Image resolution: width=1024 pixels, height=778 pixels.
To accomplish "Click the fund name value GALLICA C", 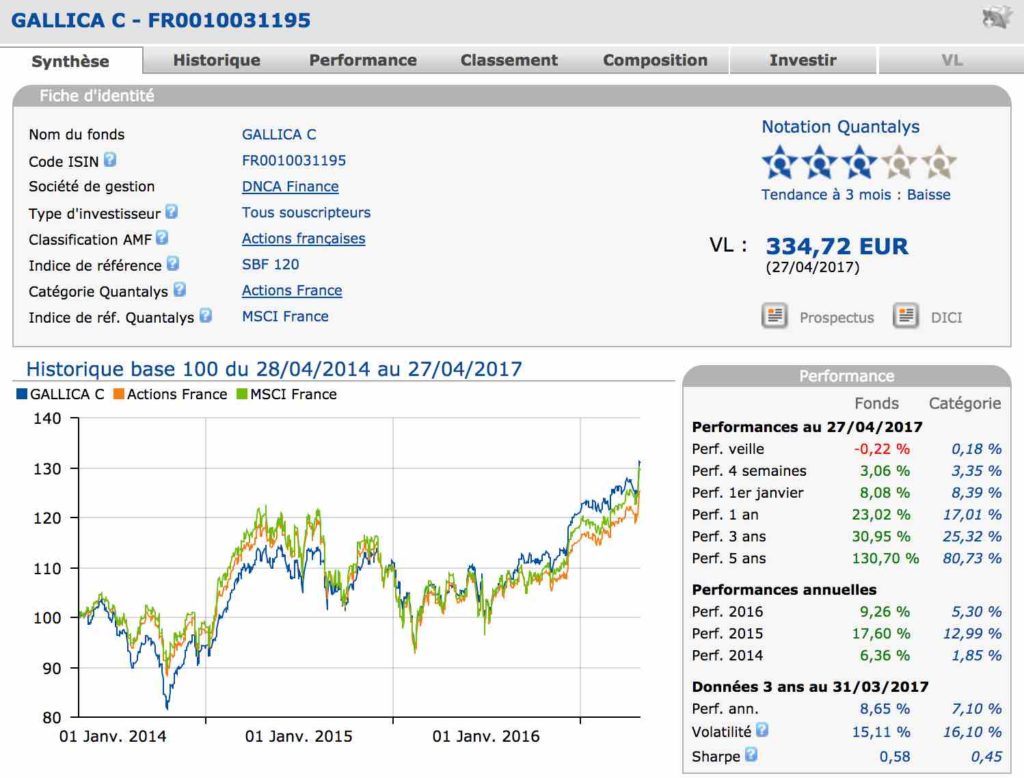I will click(x=279, y=135).
